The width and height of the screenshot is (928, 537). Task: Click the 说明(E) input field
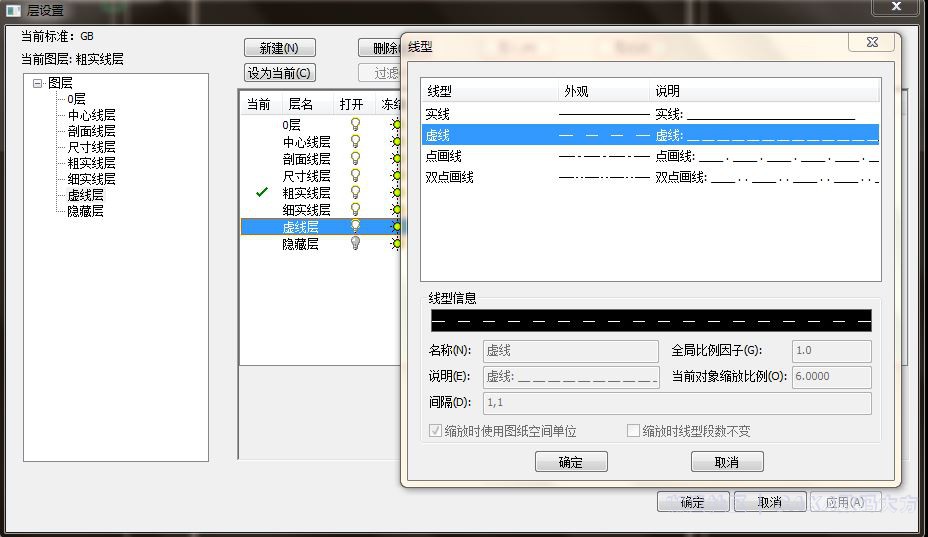coord(571,377)
